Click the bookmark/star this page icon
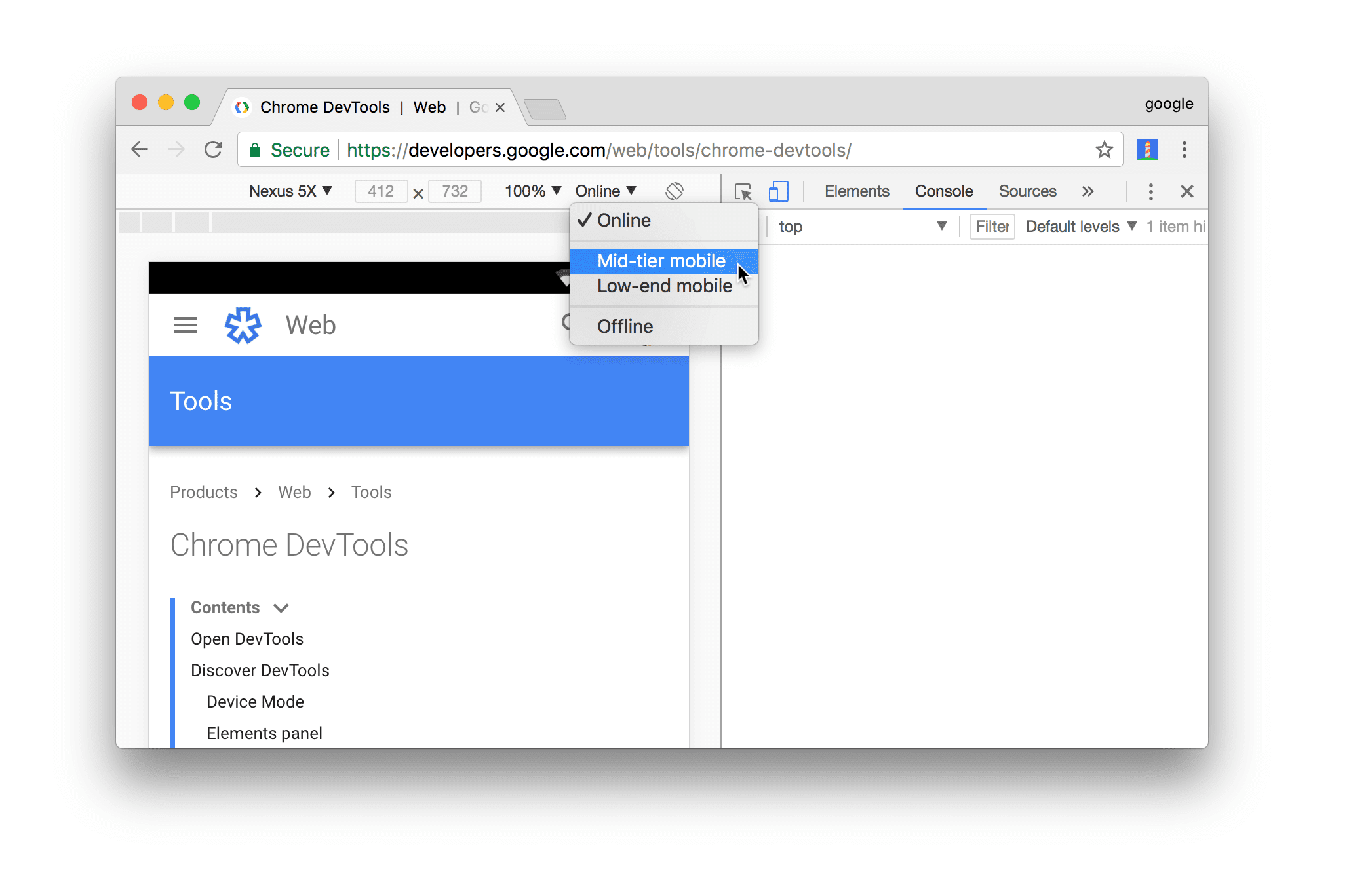 1103,150
